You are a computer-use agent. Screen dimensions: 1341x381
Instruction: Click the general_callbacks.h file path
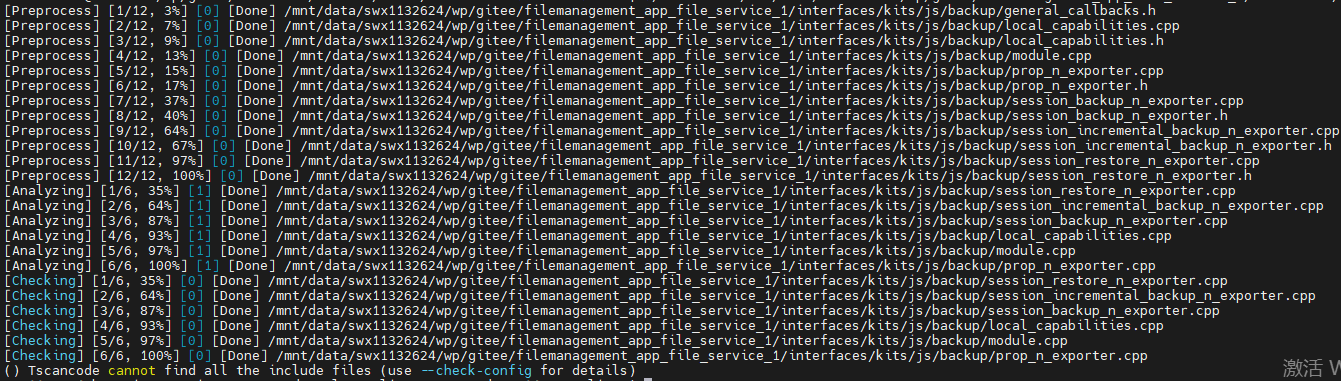[x=720, y=10]
